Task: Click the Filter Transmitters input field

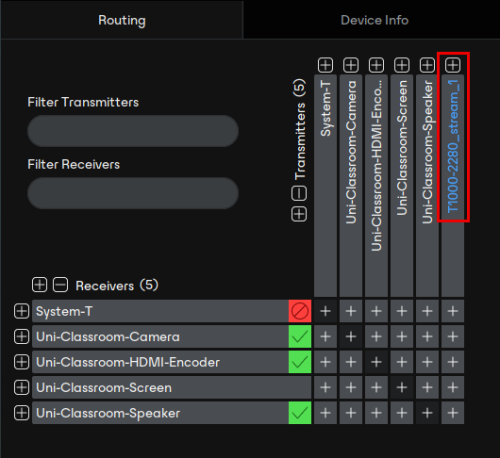Action: tap(133, 131)
